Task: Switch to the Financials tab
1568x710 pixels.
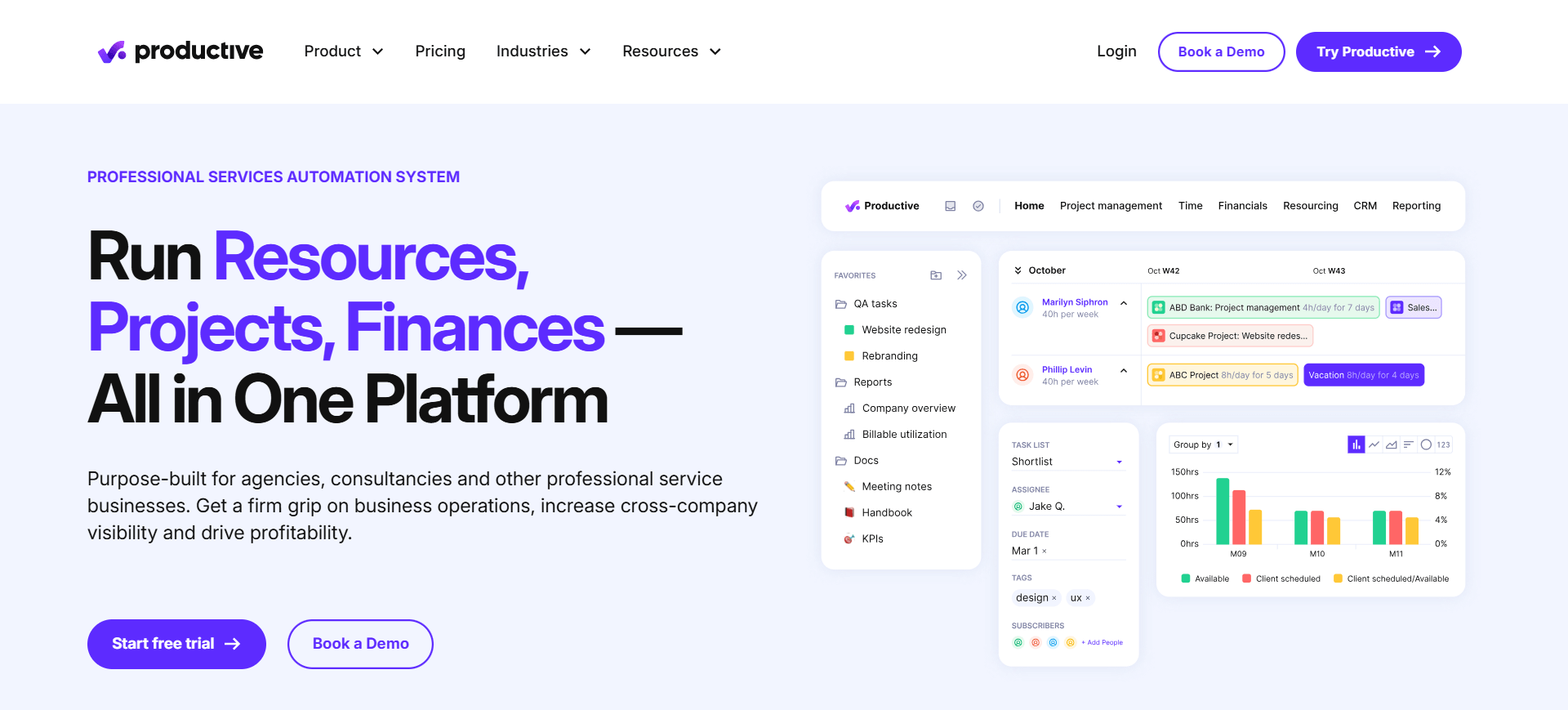Action: tap(1242, 206)
